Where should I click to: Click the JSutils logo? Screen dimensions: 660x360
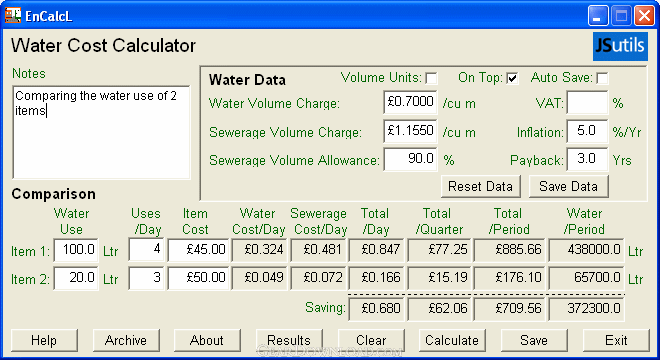pyautogui.click(x=620, y=46)
